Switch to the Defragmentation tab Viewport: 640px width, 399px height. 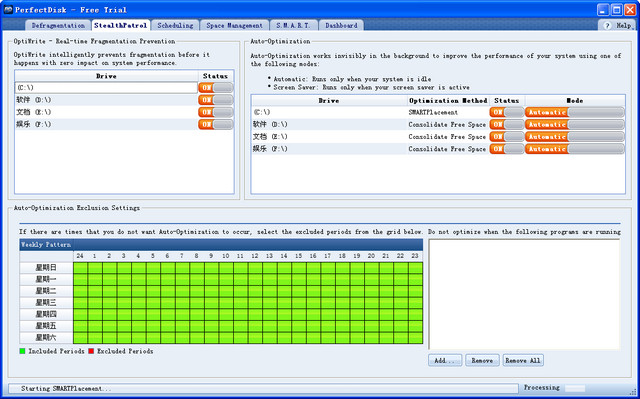point(58,25)
